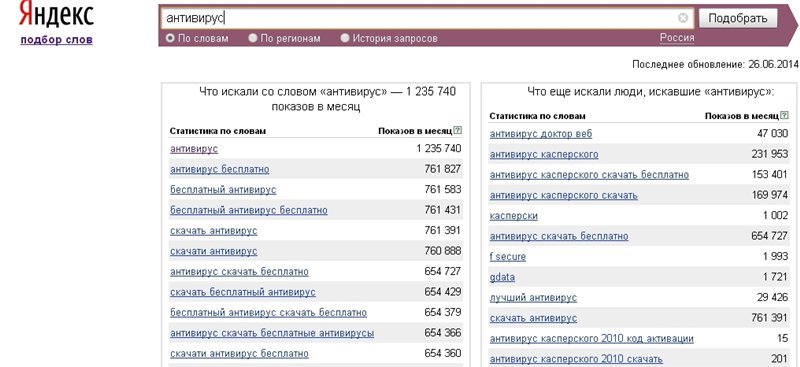Viewport: 800px width, 367px height.
Task: Open the лучший антивирус link
Action: pyautogui.click(x=533, y=298)
